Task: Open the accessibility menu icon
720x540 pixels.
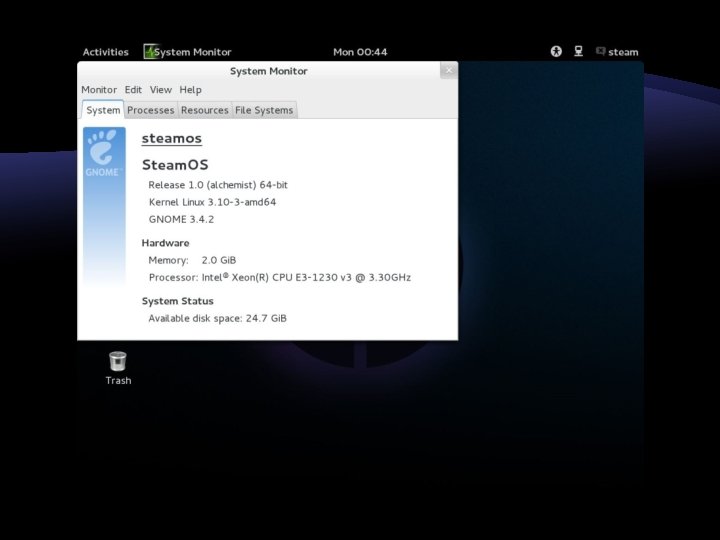Action: click(x=556, y=51)
